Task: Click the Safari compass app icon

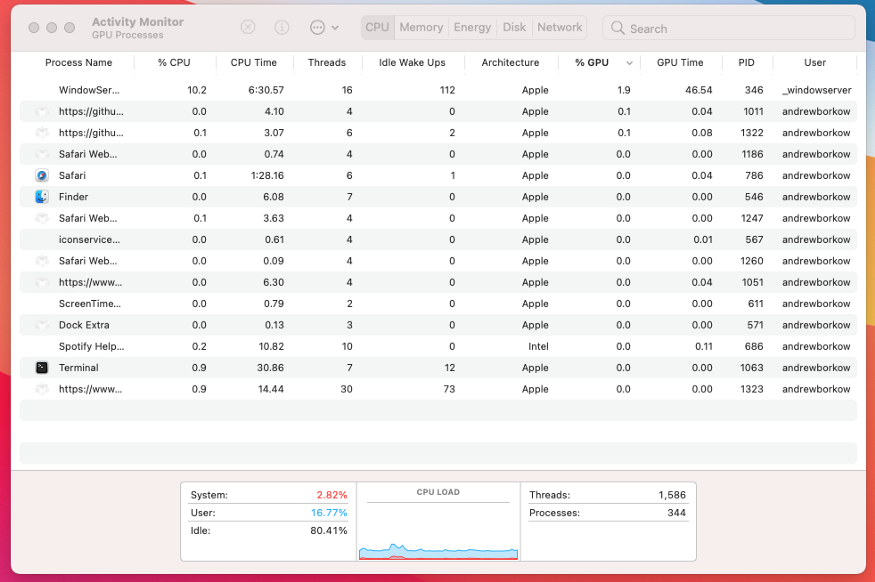Action: click(42, 175)
